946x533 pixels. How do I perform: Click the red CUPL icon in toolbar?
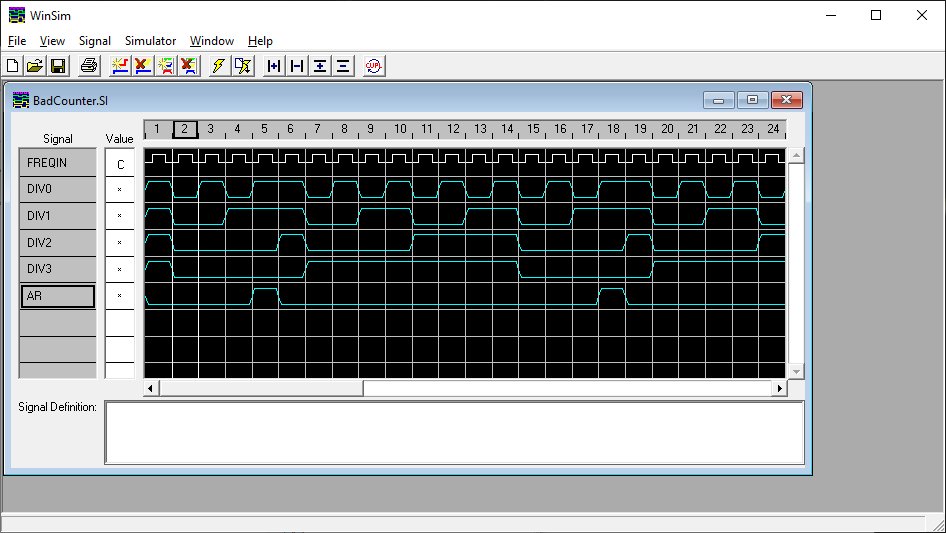(373, 66)
